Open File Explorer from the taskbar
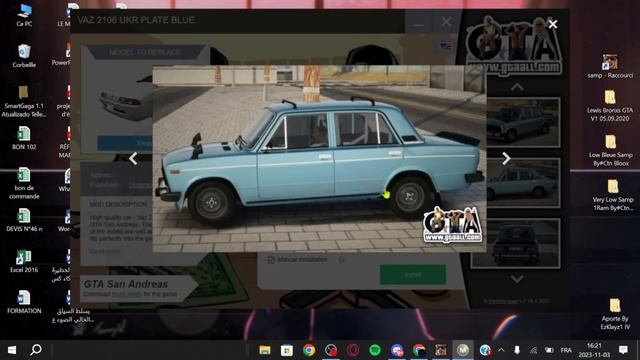This screenshot has height=360, width=640. point(265,350)
